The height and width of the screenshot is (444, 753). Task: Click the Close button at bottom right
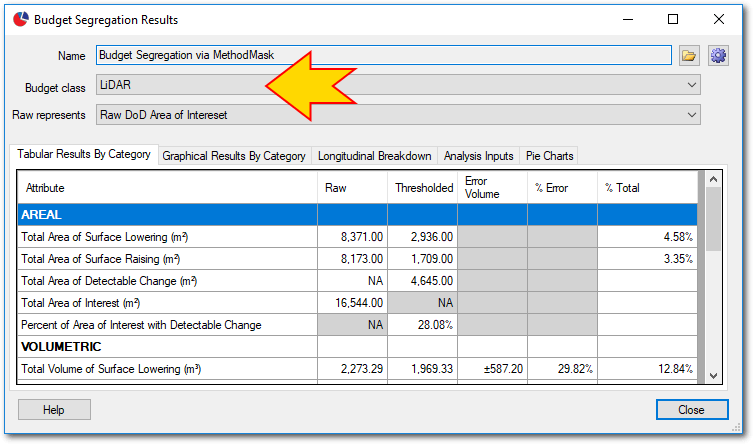(x=692, y=410)
